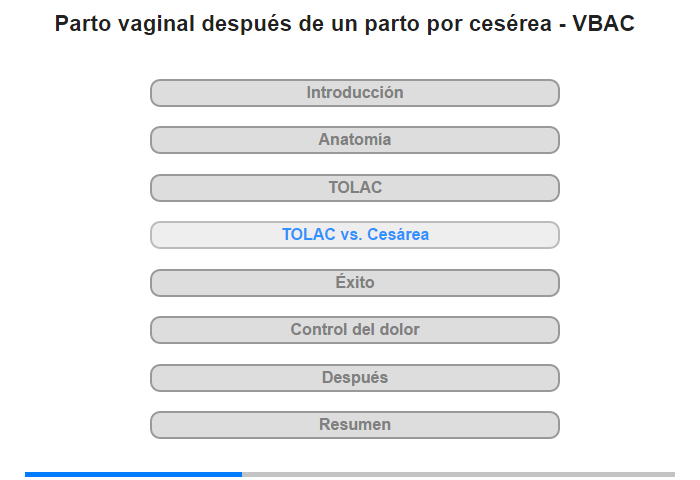Click the TOLAC label above TOLAC vs. Cesárea

click(x=355, y=187)
